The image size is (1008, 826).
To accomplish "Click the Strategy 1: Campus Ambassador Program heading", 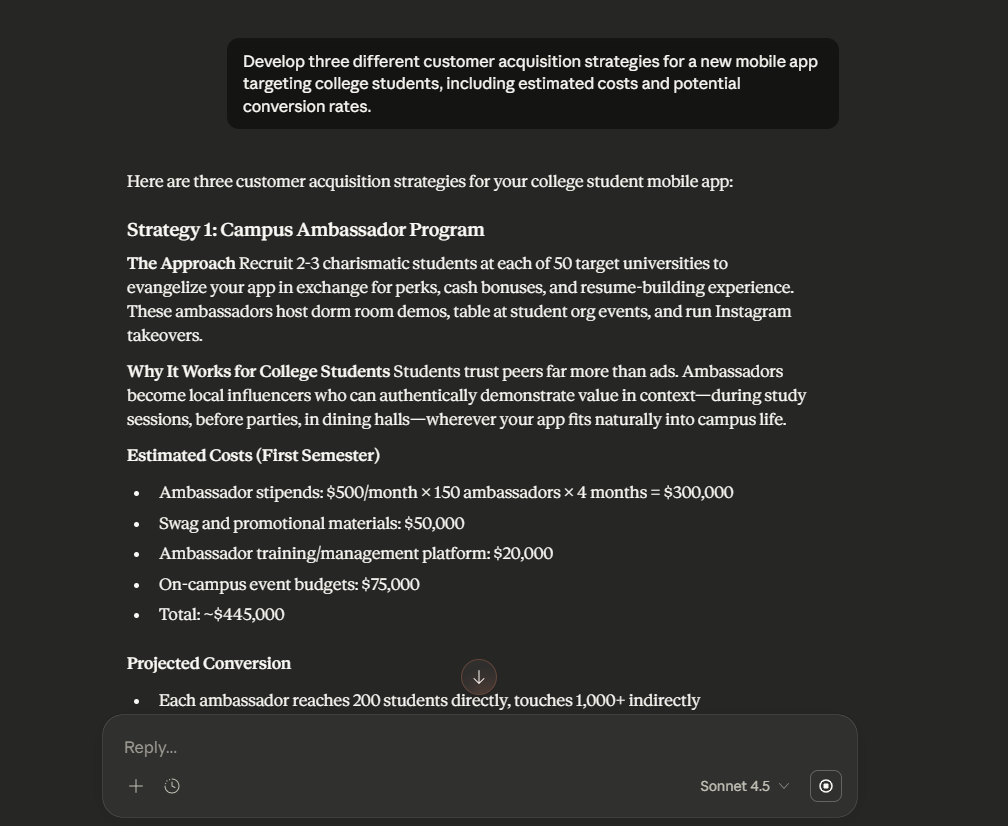I will pyautogui.click(x=305, y=229).
